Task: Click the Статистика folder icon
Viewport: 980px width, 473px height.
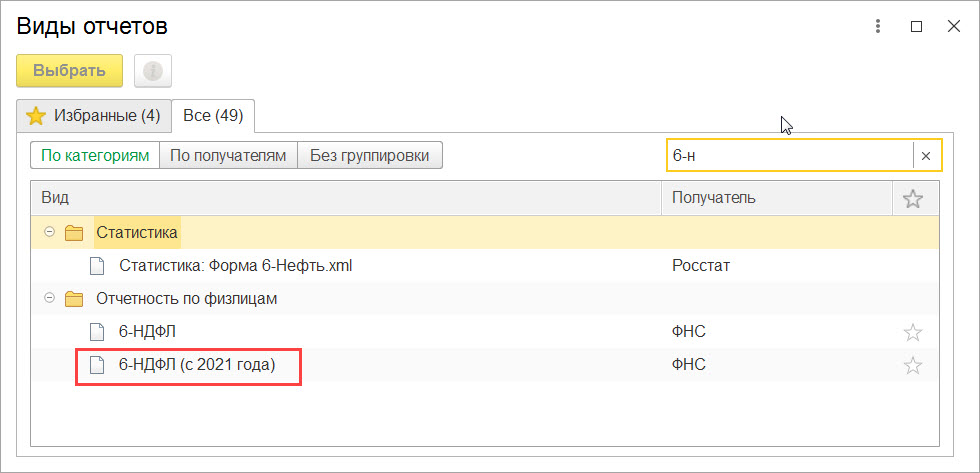Action: [x=74, y=234]
